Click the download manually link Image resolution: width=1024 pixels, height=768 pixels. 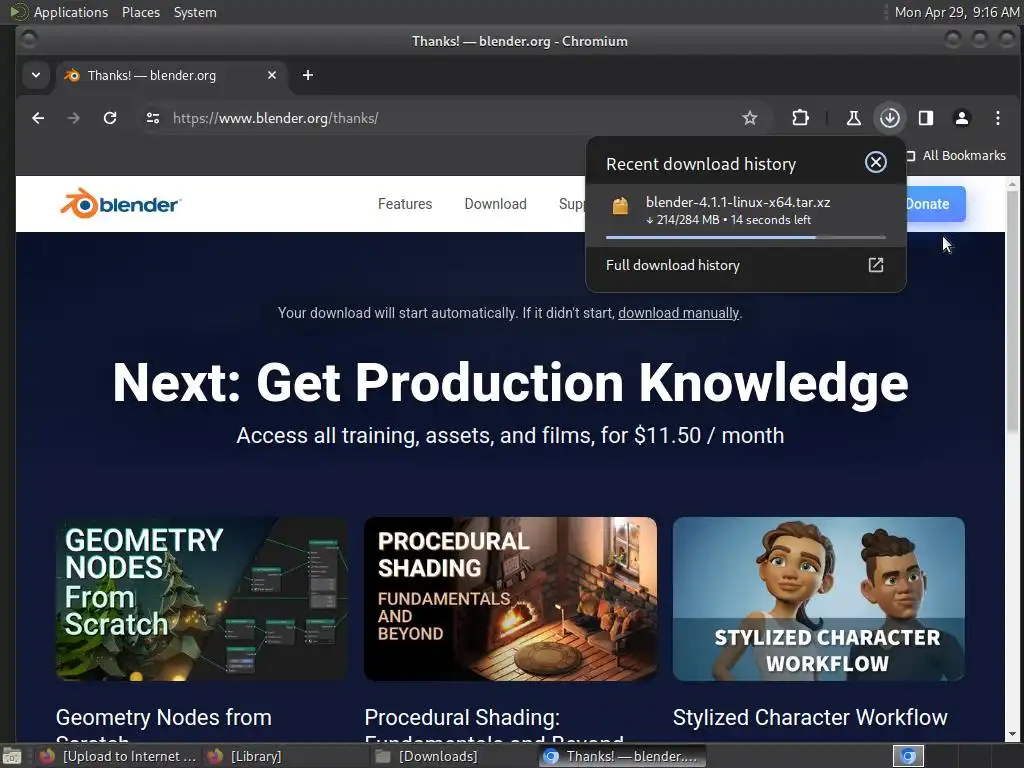(678, 313)
